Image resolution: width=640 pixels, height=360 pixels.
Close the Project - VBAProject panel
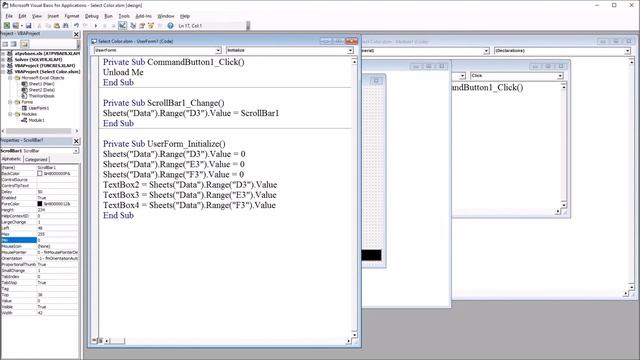point(76,35)
